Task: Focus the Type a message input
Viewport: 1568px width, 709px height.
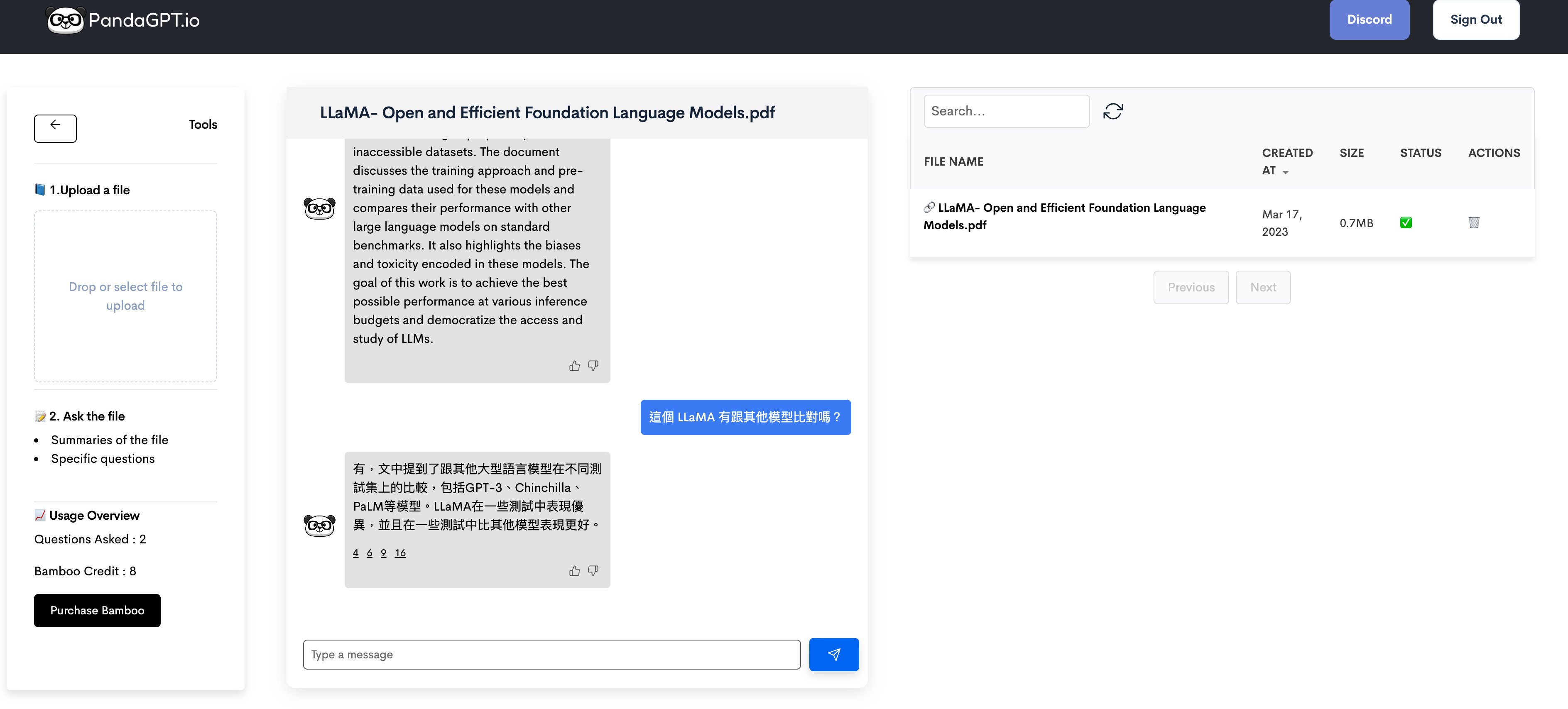Action: [x=551, y=654]
